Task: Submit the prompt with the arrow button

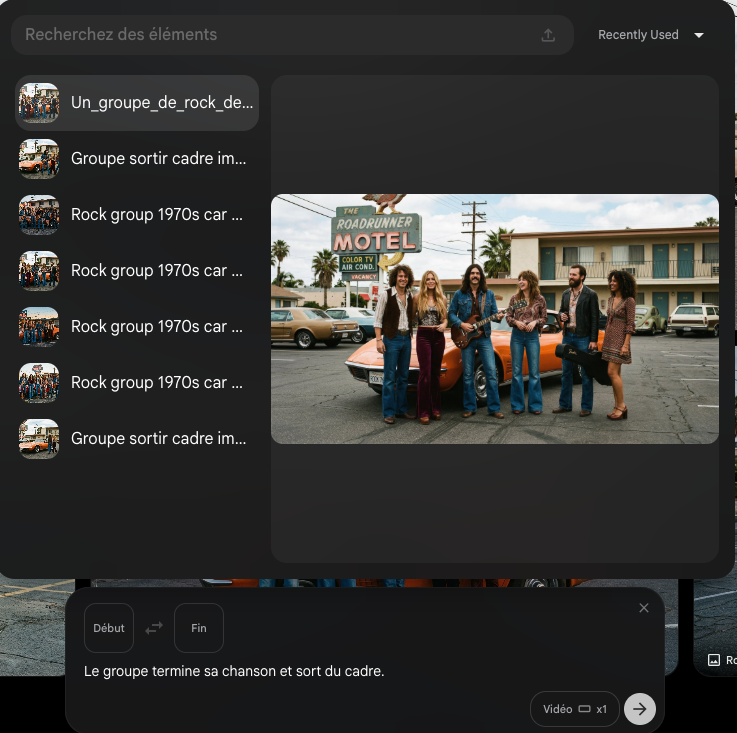Action: [640, 709]
